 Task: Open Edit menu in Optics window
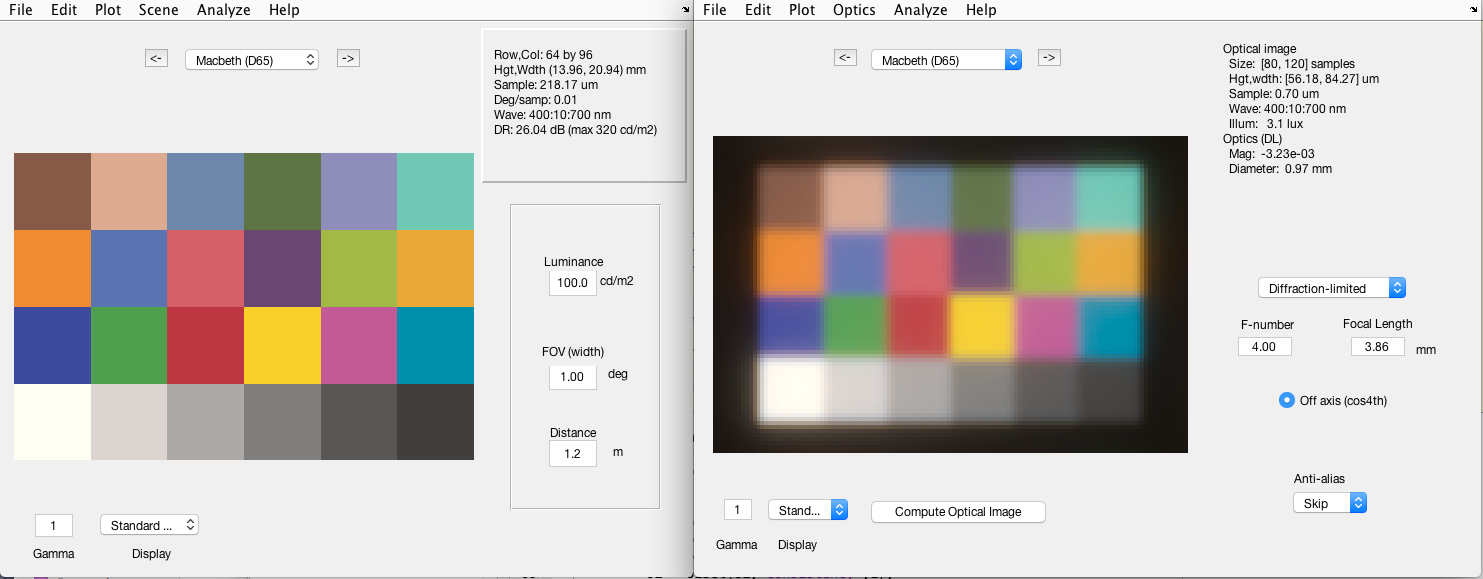[758, 10]
